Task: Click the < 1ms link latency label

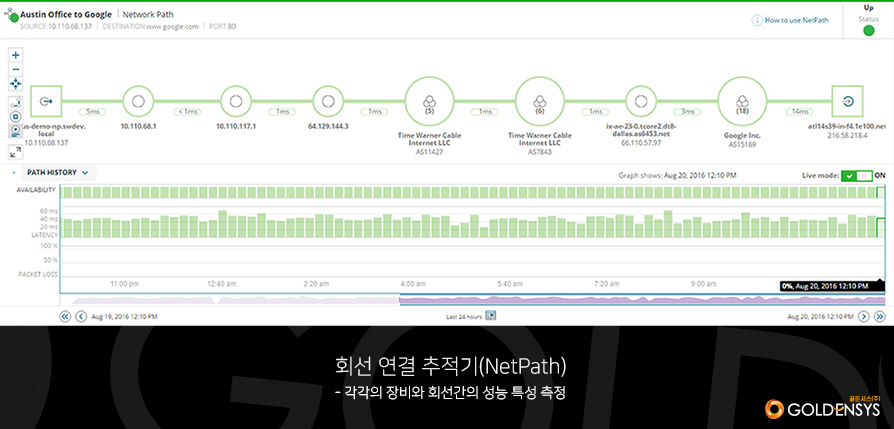Action: (x=186, y=111)
